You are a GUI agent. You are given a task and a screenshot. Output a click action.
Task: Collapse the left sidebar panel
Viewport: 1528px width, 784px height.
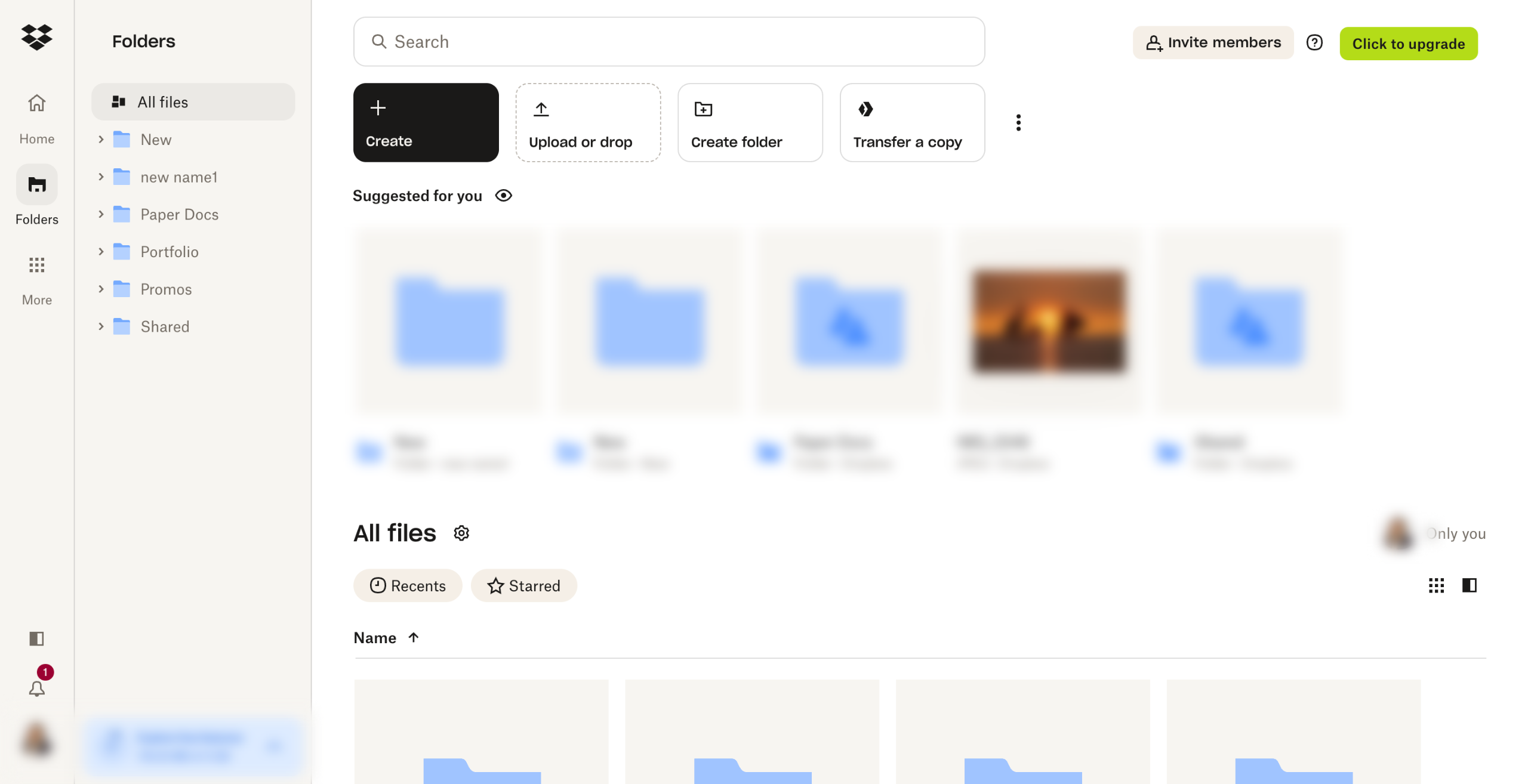[x=37, y=638]
